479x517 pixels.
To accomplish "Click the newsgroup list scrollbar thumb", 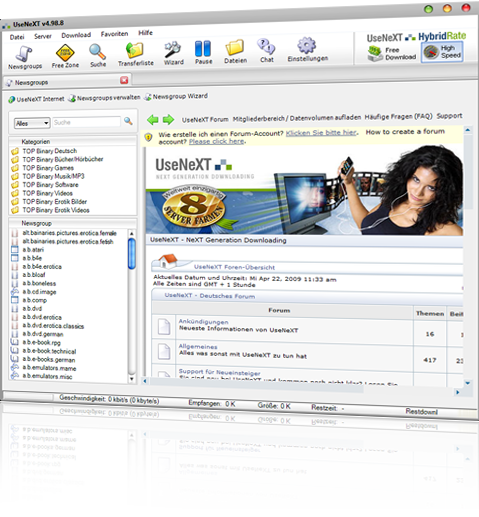I will coord(132,253).
